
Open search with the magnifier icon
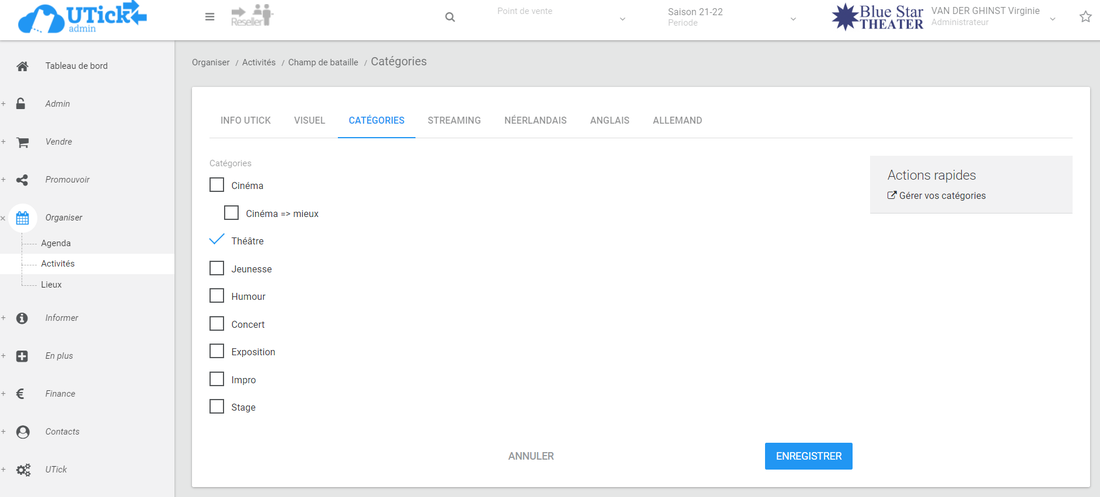tap(450, 17)
